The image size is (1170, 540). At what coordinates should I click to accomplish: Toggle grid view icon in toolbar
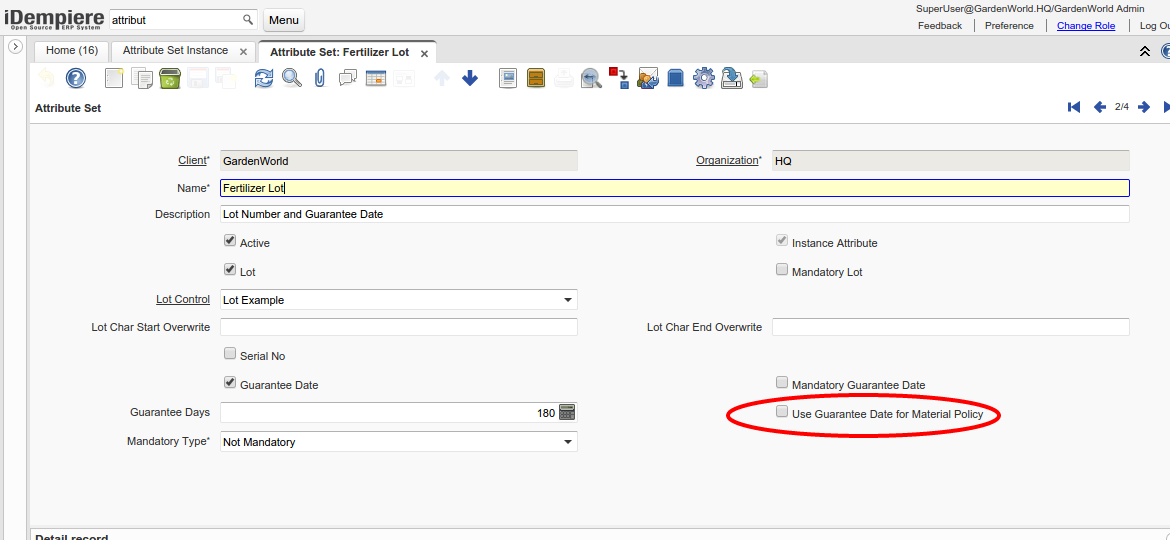(x=376, y=78)
